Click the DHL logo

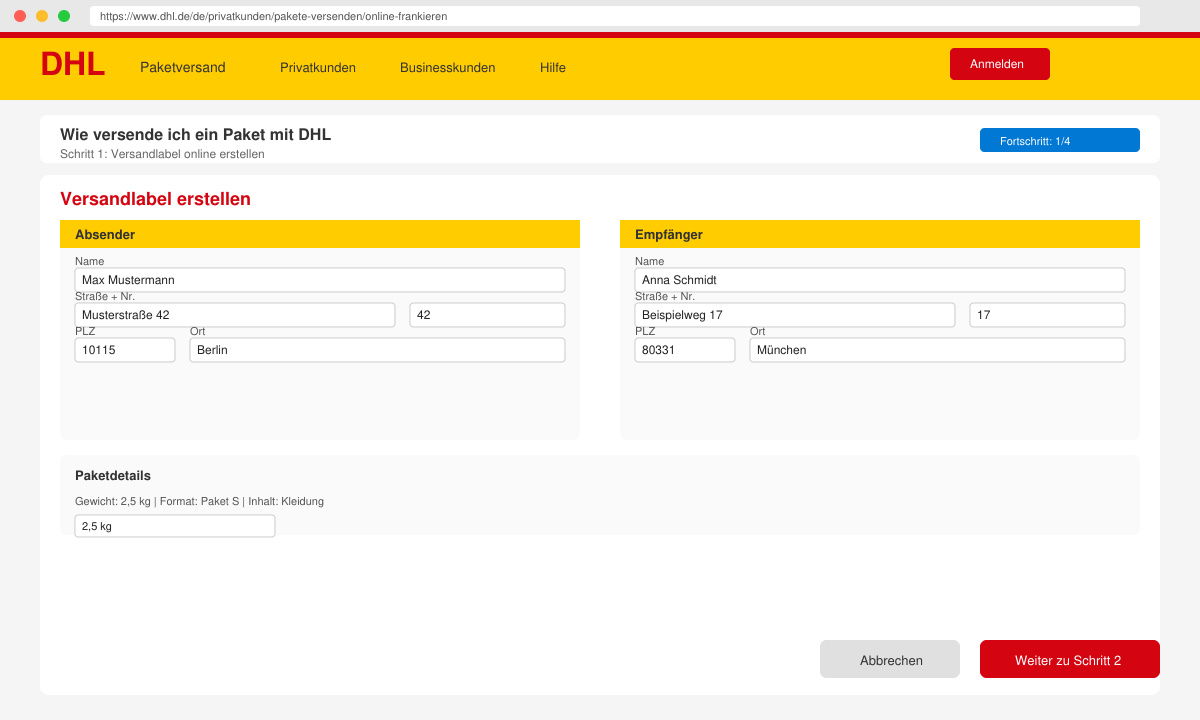[x=72, y=65]
